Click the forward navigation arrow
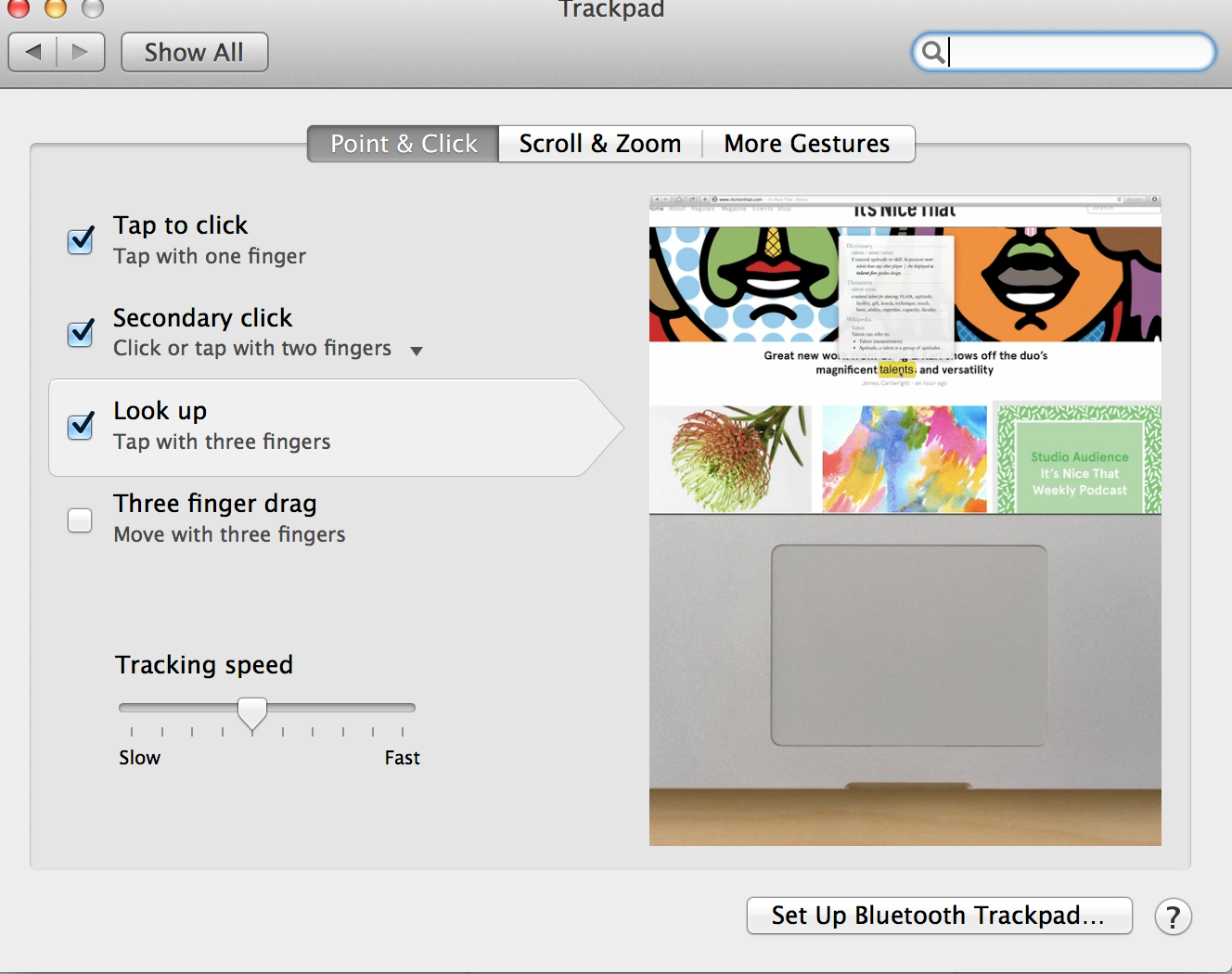 (x=82, y=52)
